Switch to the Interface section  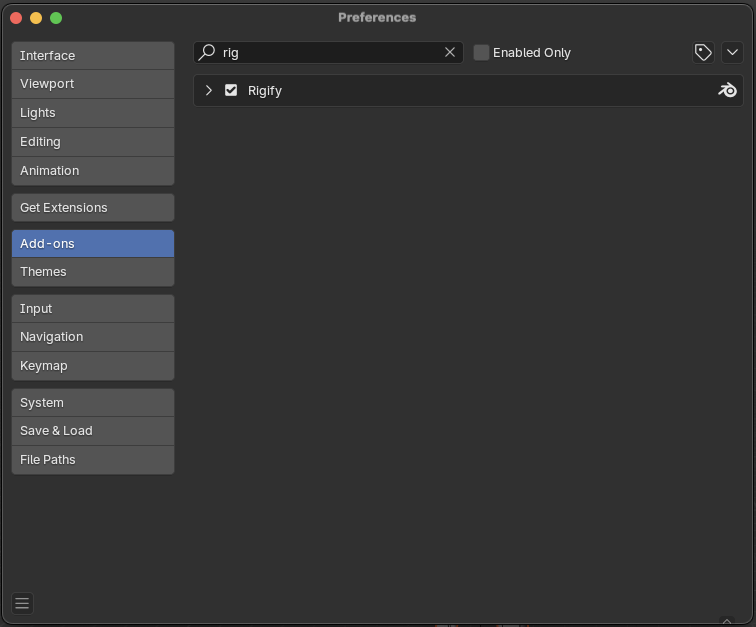[93, 55]
